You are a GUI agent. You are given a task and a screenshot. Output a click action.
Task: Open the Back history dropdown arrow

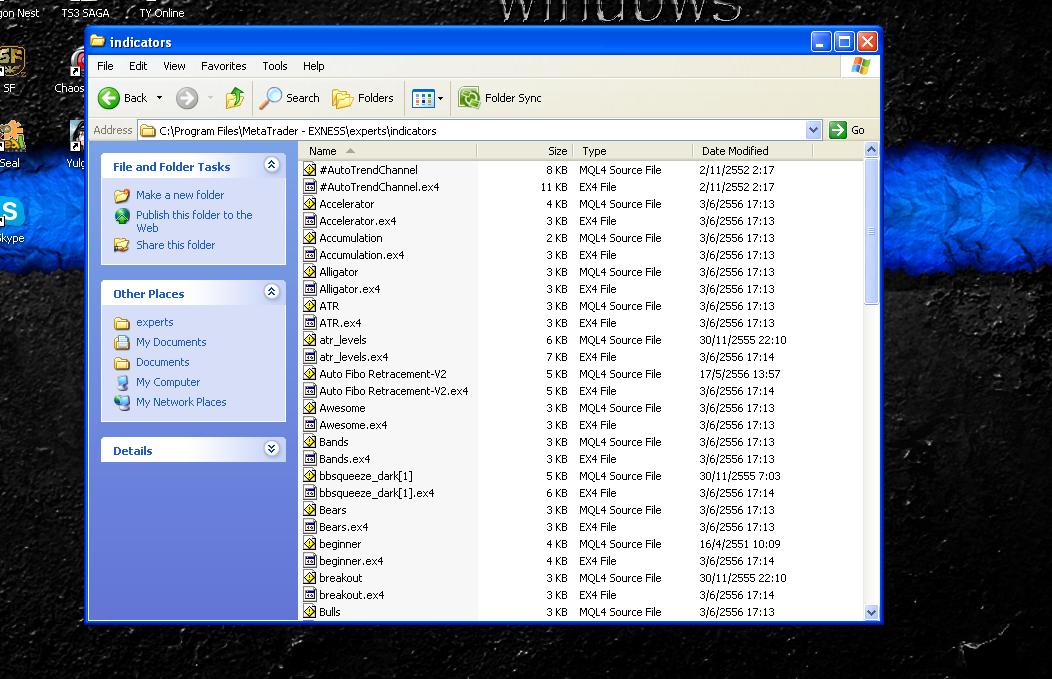[160, 98]
